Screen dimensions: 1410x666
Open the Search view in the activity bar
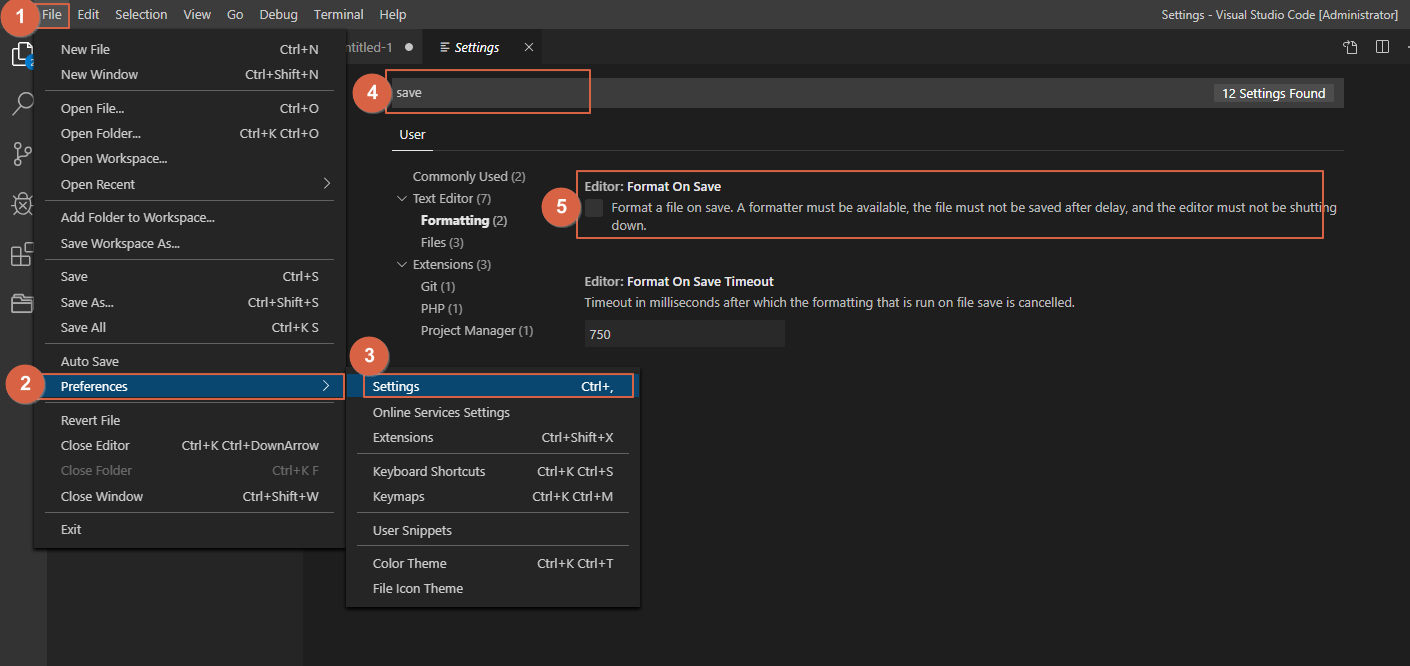pyautogui.click(x=22, y=104)
